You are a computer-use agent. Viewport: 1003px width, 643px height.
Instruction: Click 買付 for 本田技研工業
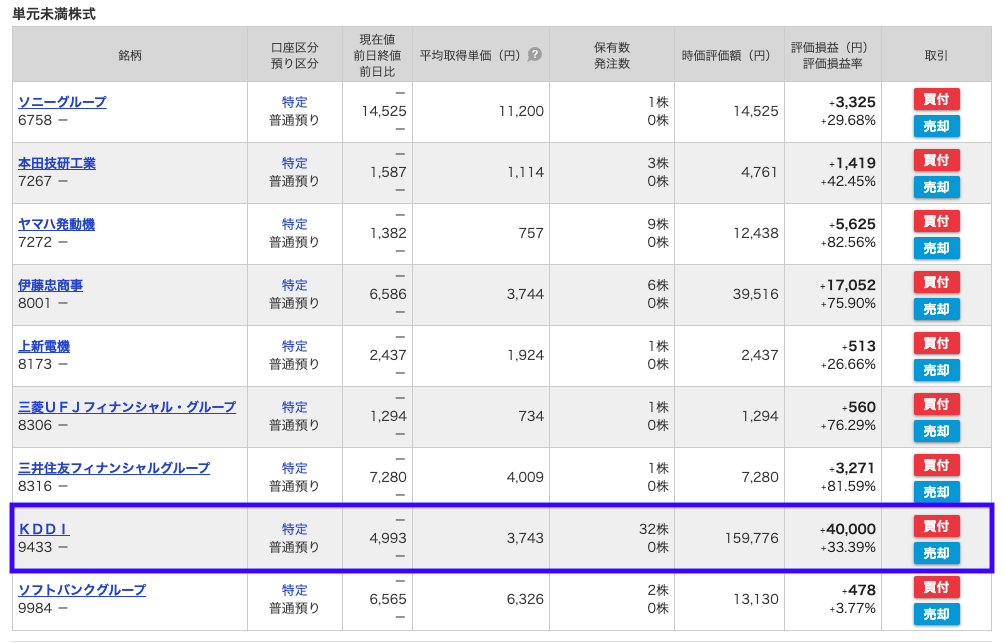click(x=936, y=160)
